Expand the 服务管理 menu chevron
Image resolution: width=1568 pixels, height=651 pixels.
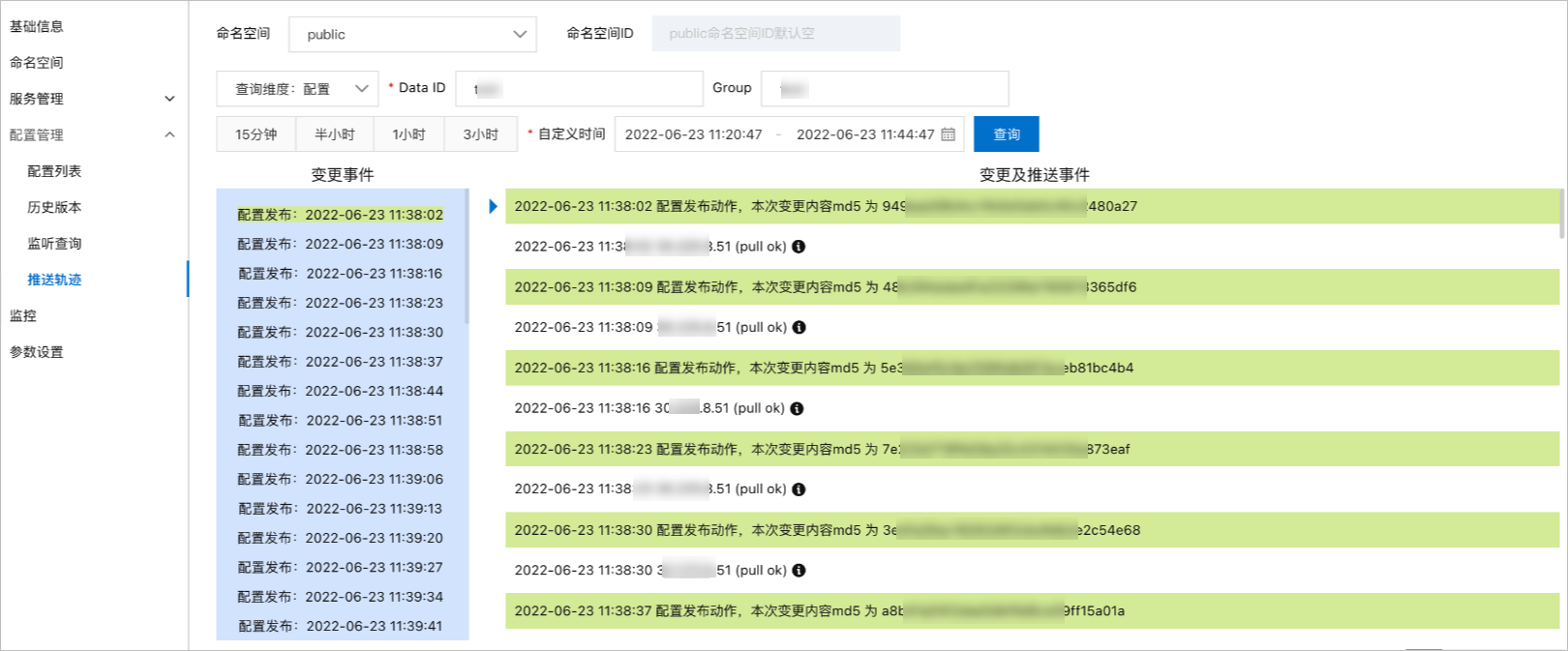click(169, 99)
